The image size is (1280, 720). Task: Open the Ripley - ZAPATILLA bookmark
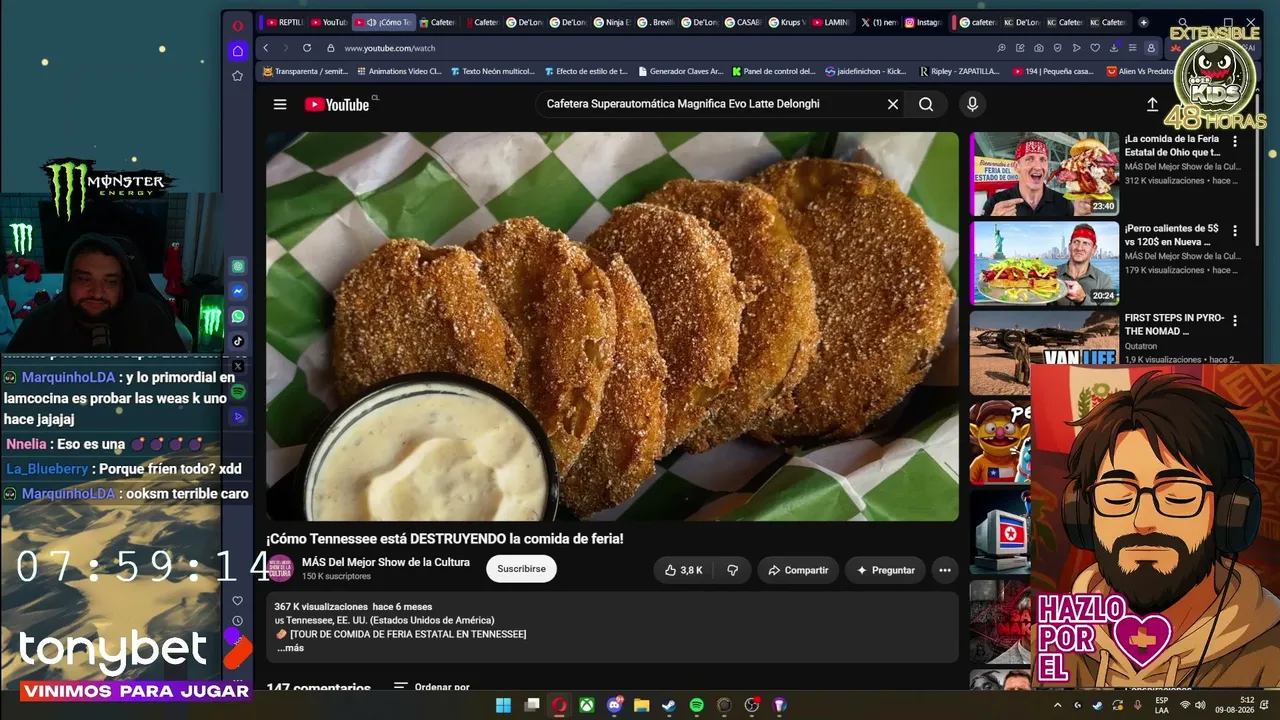(x=959, y=71)
